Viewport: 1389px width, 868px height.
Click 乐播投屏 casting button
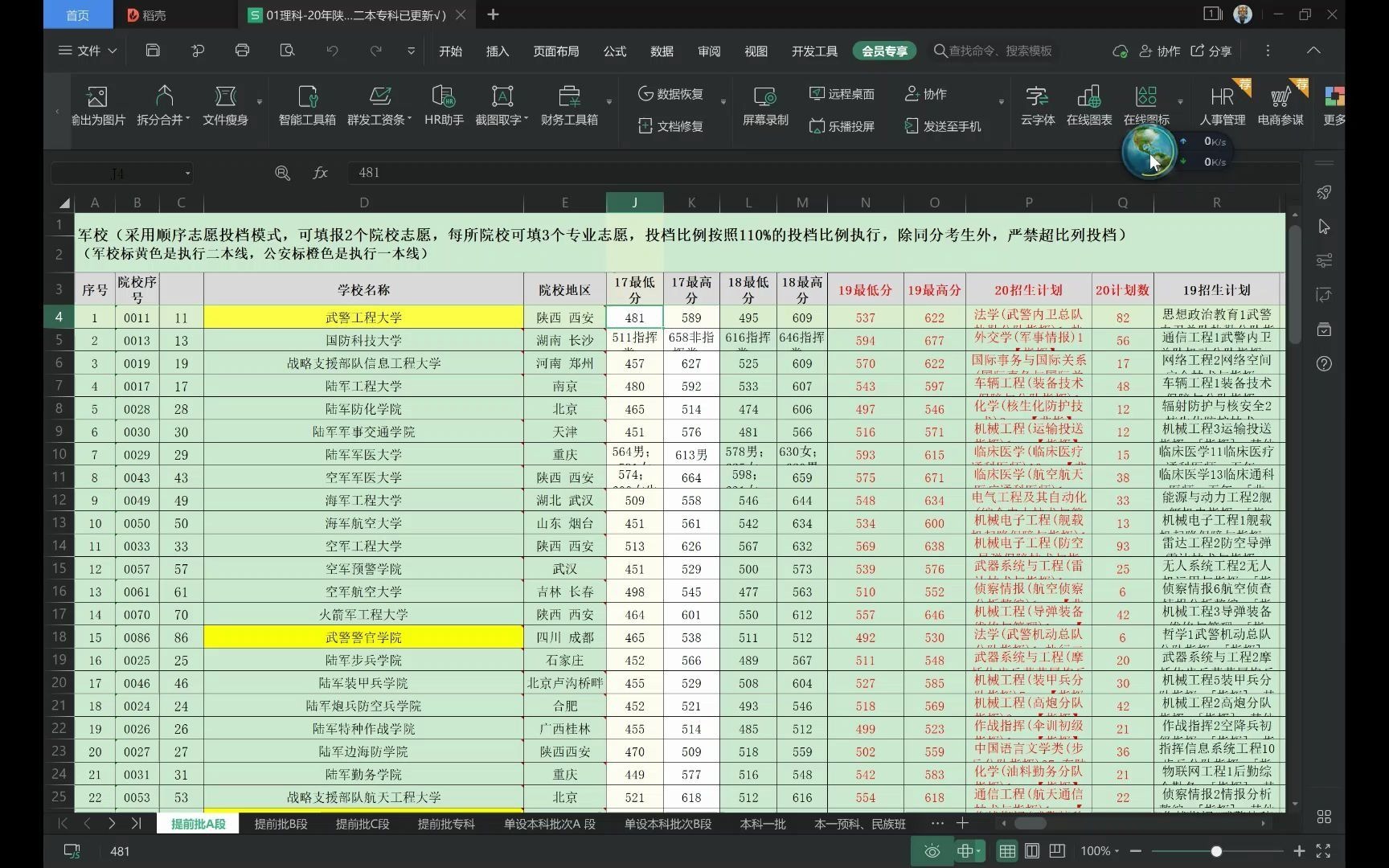tap(842, 126)
